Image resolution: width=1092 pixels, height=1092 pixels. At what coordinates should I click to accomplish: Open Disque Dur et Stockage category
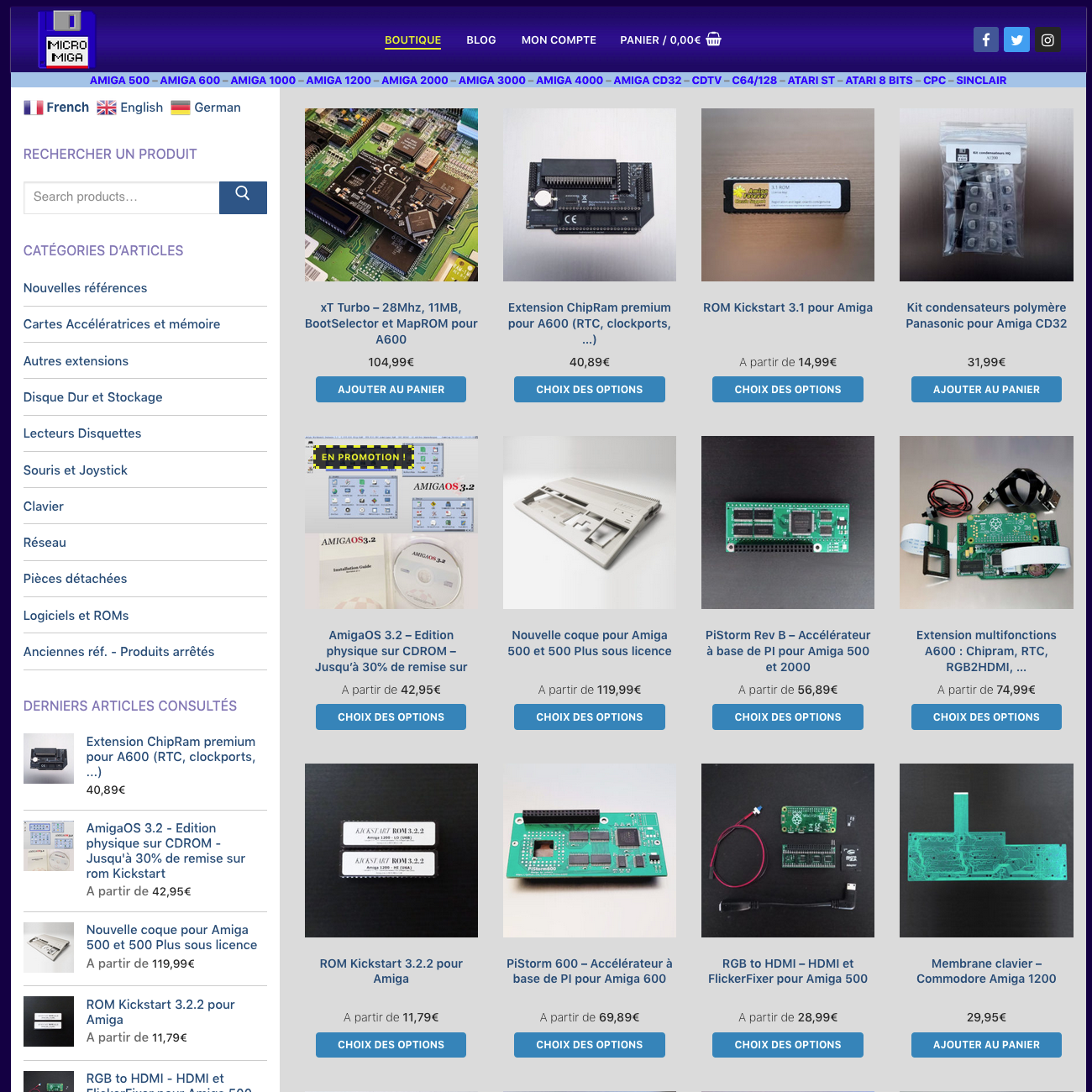(x=92, y=397)
